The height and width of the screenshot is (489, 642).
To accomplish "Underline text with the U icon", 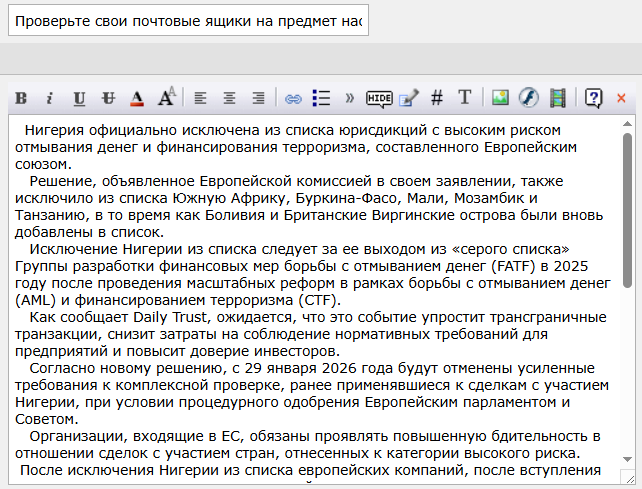I will click(79, 98).
